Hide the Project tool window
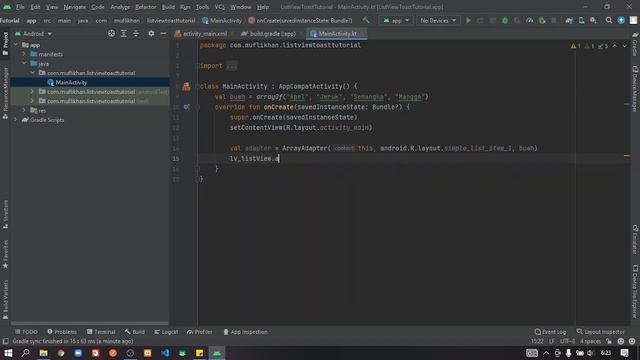The image size is (640, 360). (x=163, y=33)
